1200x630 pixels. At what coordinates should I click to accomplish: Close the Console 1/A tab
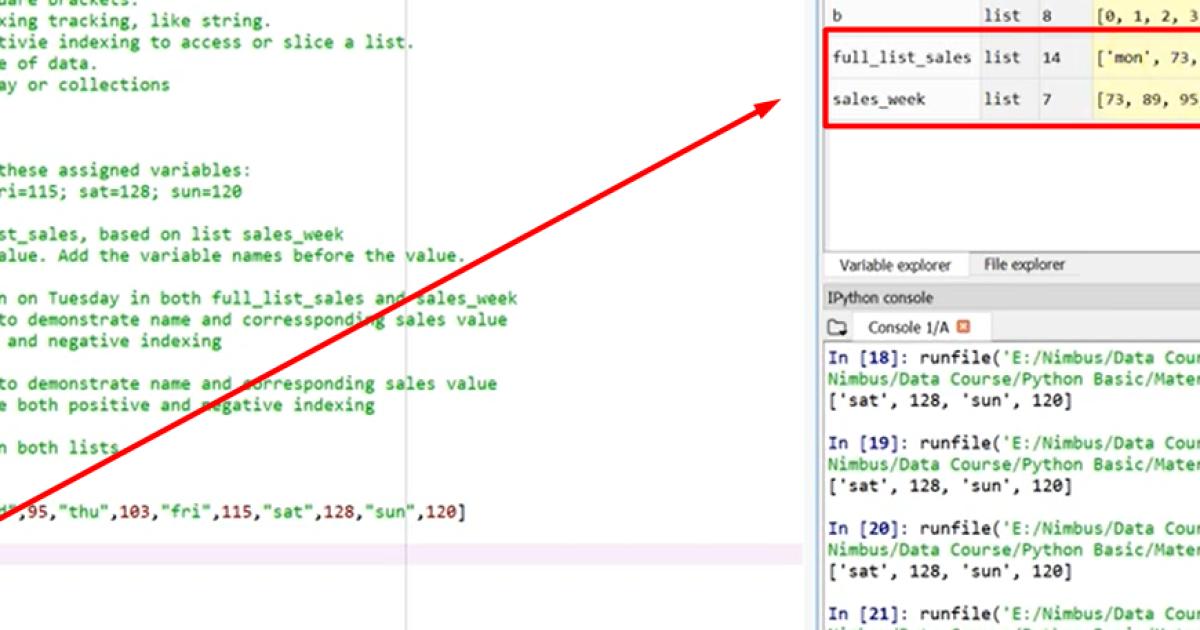(964, 325)
